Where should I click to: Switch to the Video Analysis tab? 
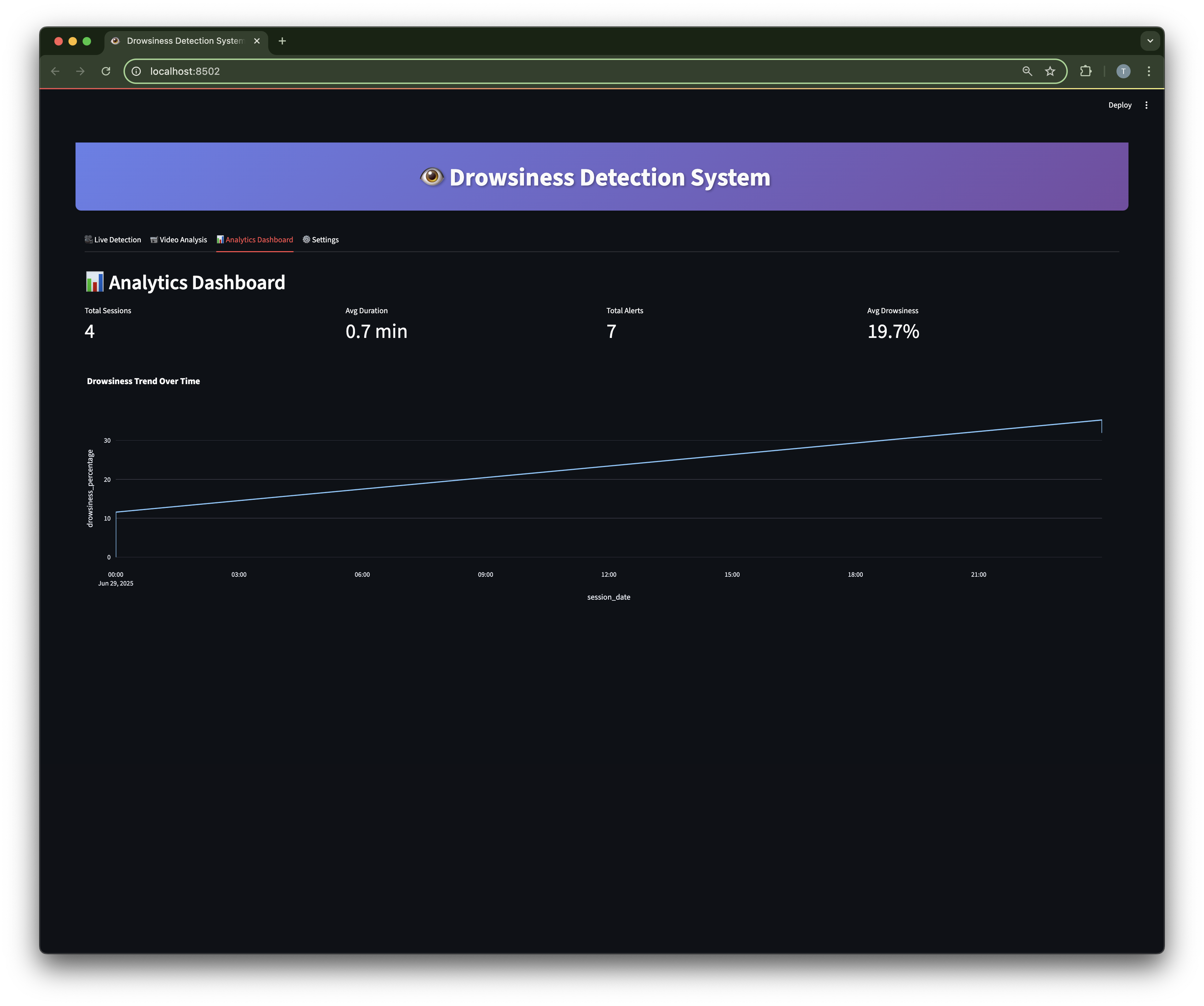pos(179,240)
